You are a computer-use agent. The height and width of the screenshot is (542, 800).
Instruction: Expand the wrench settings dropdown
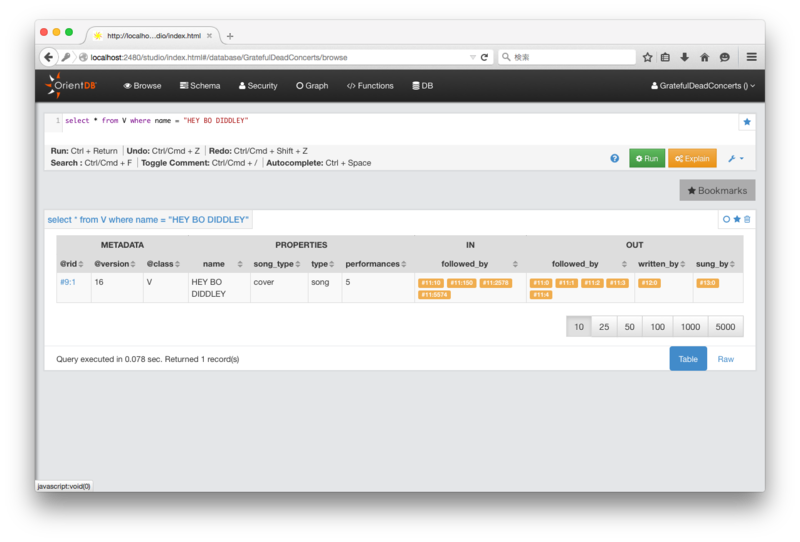pyautogui.click(x=736, y=159)
